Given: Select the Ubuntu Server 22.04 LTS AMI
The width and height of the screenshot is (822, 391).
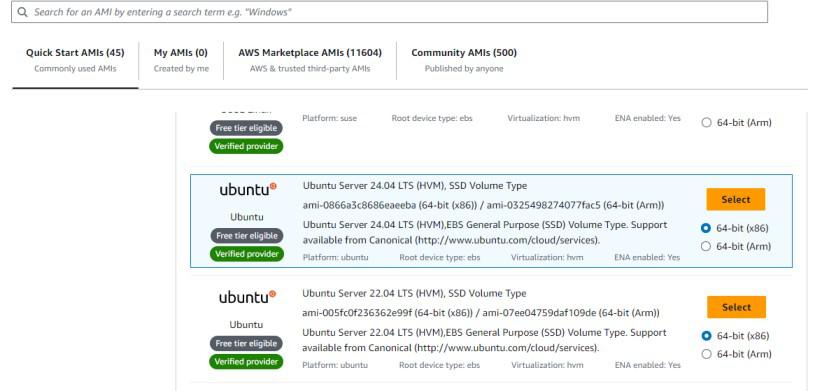Looking at the screenshot, I should point(736,307).
